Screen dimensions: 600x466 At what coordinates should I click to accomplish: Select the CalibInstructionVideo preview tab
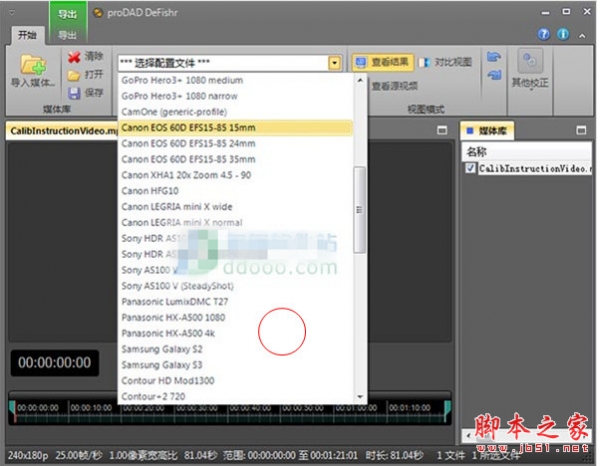tap(63, 131)
